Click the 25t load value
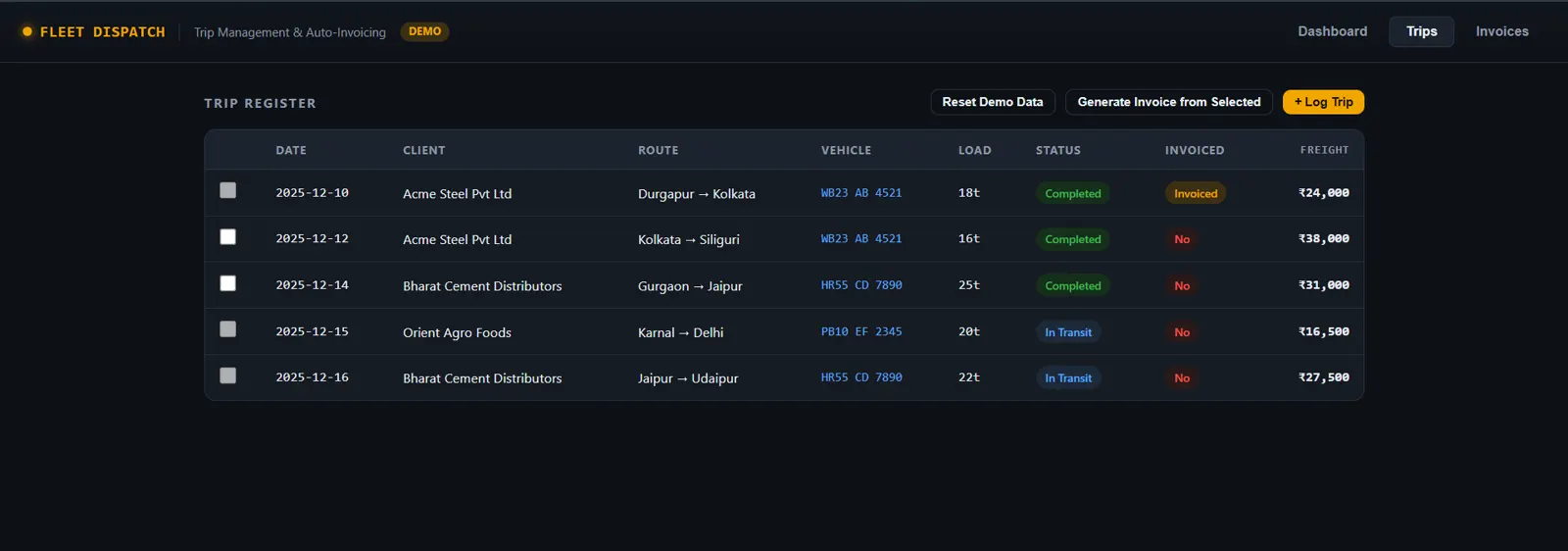 [969, 285]
